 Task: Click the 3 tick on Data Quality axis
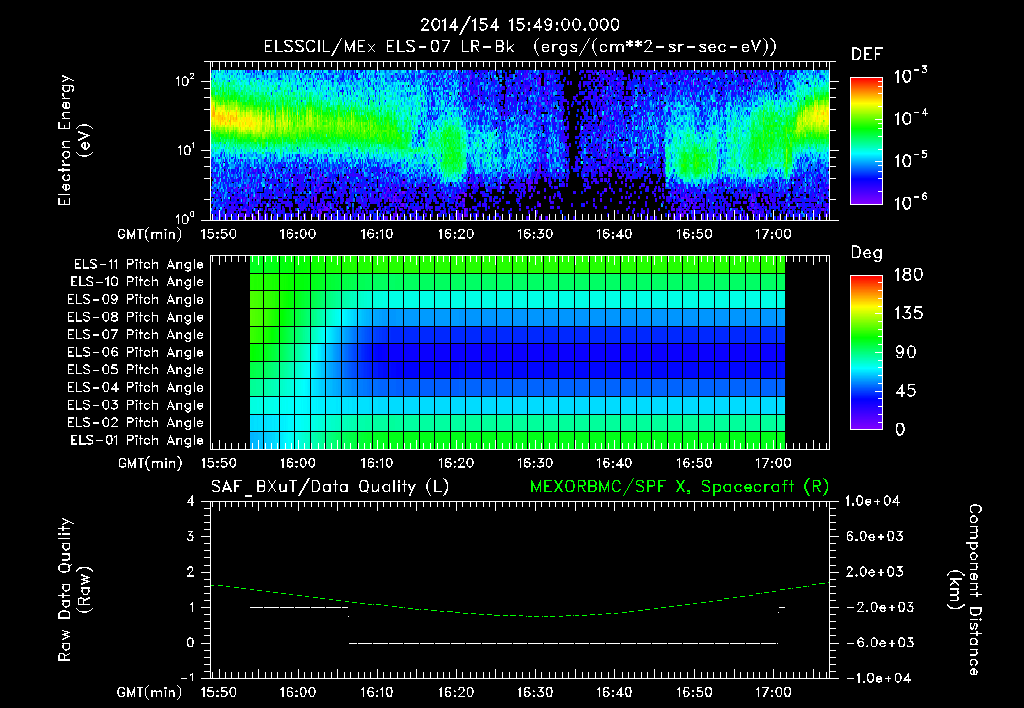coord(190,536)
